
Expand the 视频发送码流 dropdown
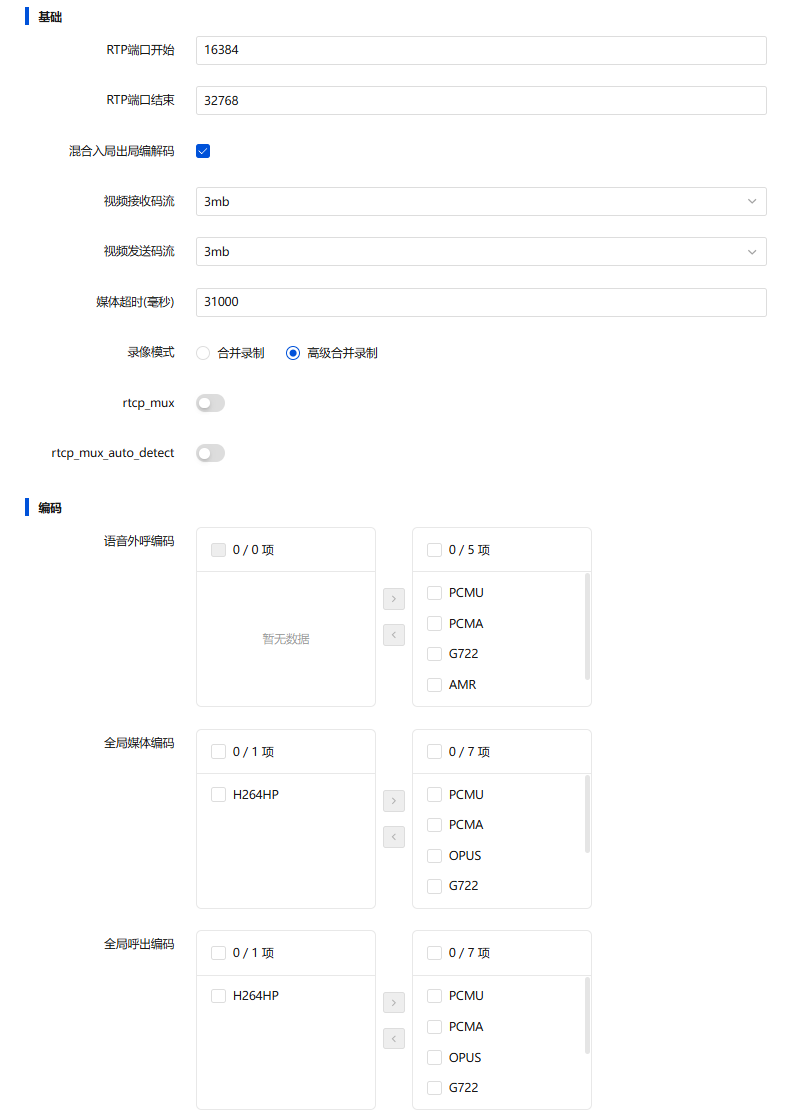pos(481,252)
